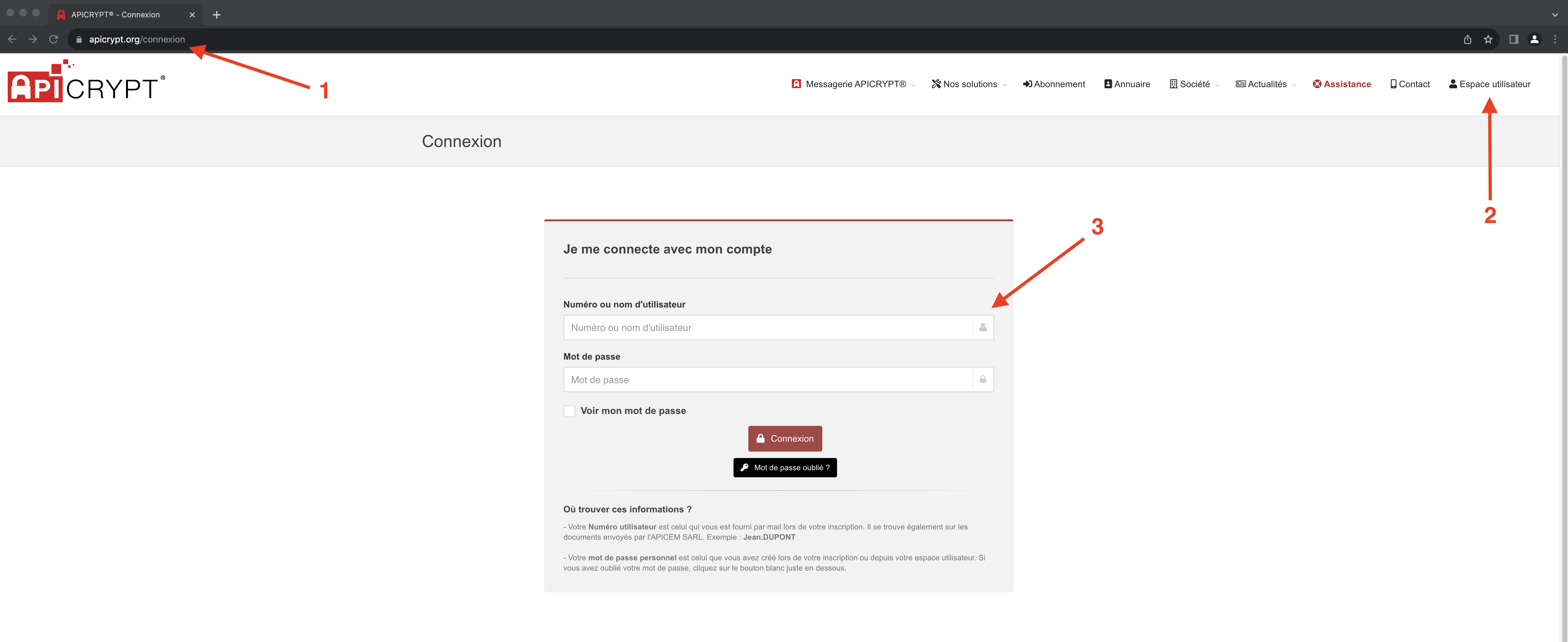This screenshot has width=1568, height=642.
Task: Open the Contact page
Action: click(1410, 84)
